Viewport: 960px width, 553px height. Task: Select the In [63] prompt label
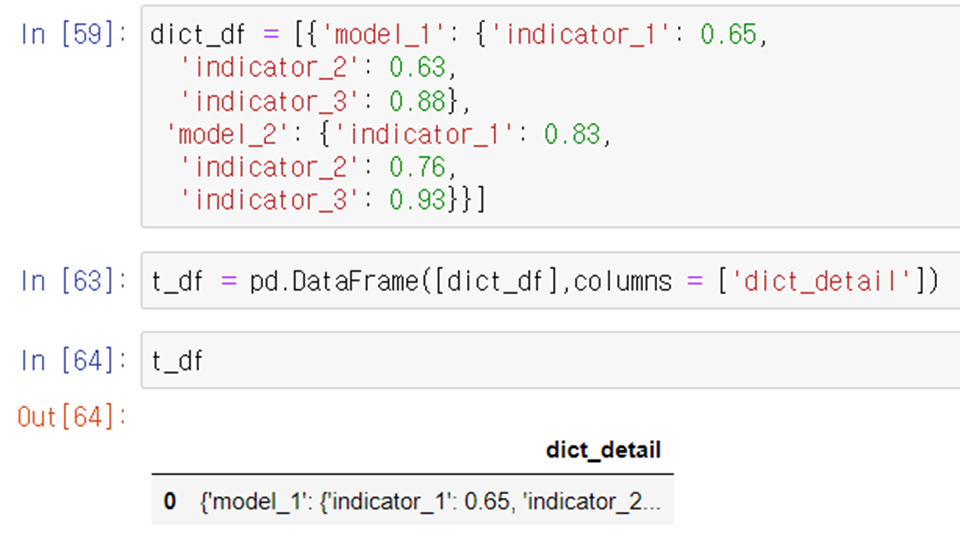pos(73,281)
